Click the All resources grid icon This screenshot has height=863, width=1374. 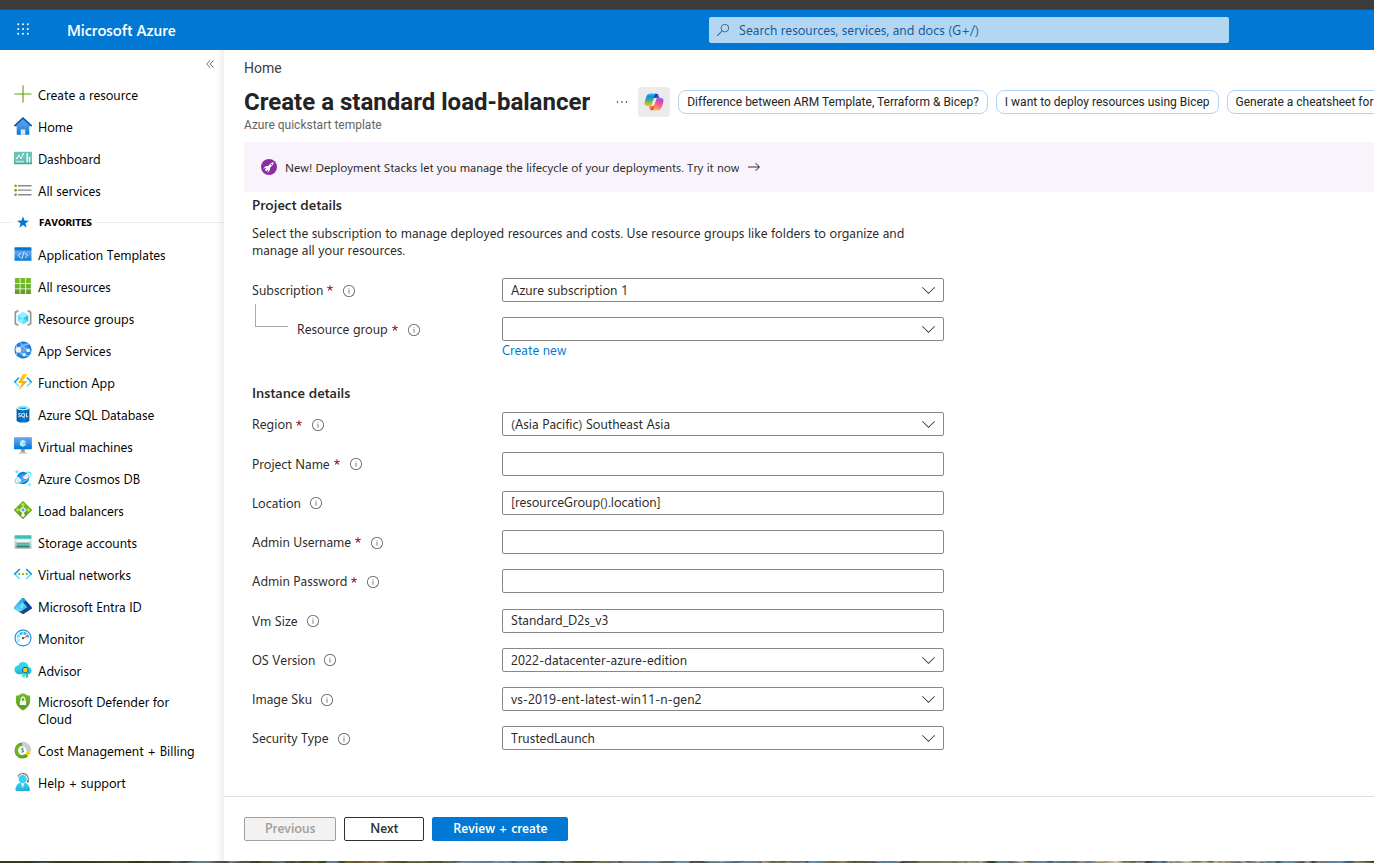pos(22,287)
